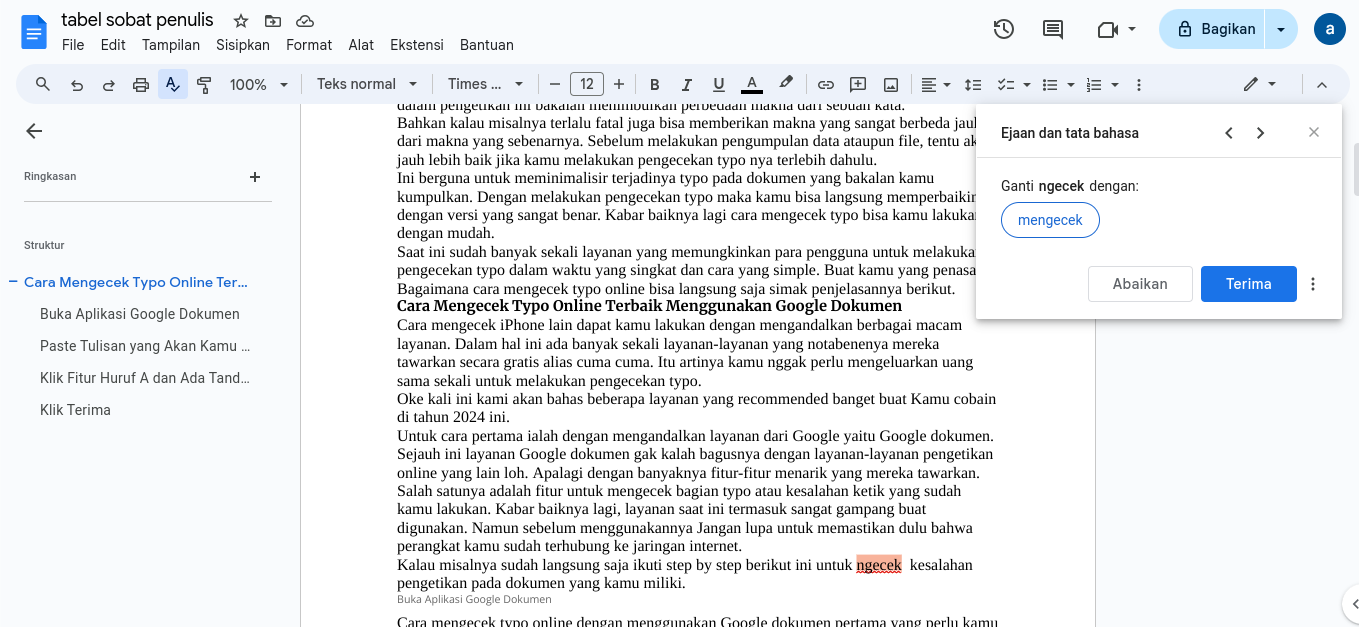Open the Alat menu
The width and height of the screenshot is (1359, 627).
tap(361, 45)
